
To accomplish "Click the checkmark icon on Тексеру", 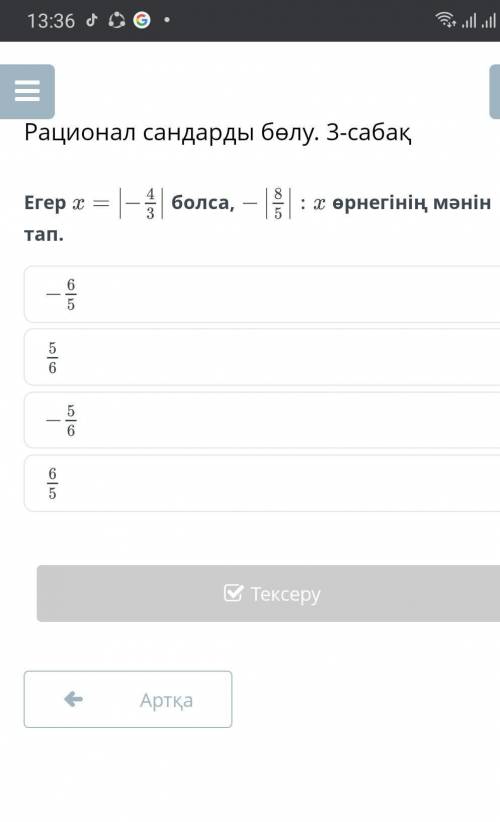I will (233, 593).
